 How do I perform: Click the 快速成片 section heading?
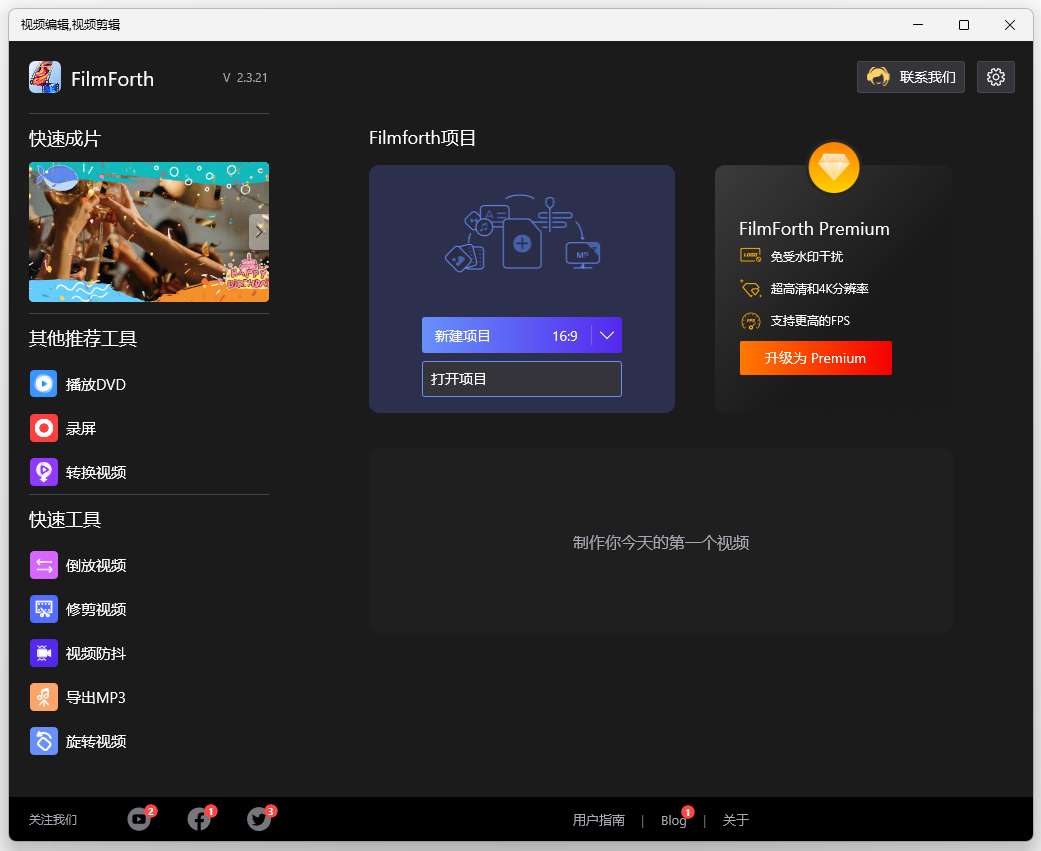tap(65, 138)
